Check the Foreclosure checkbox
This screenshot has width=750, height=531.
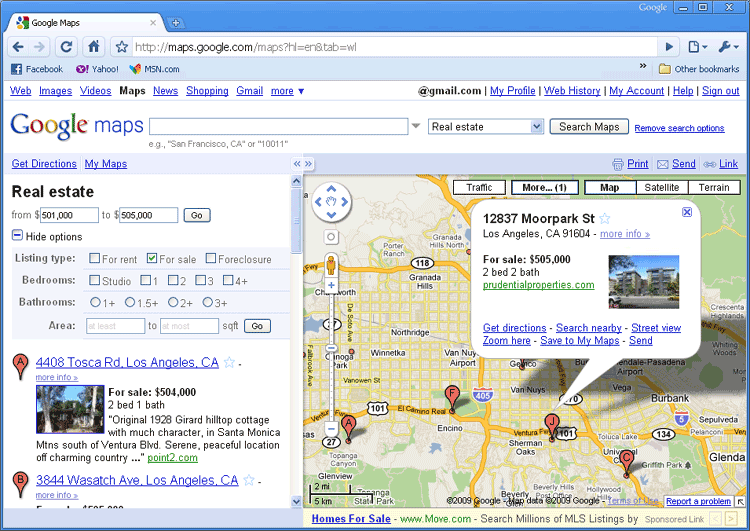(x=211, y=258)
